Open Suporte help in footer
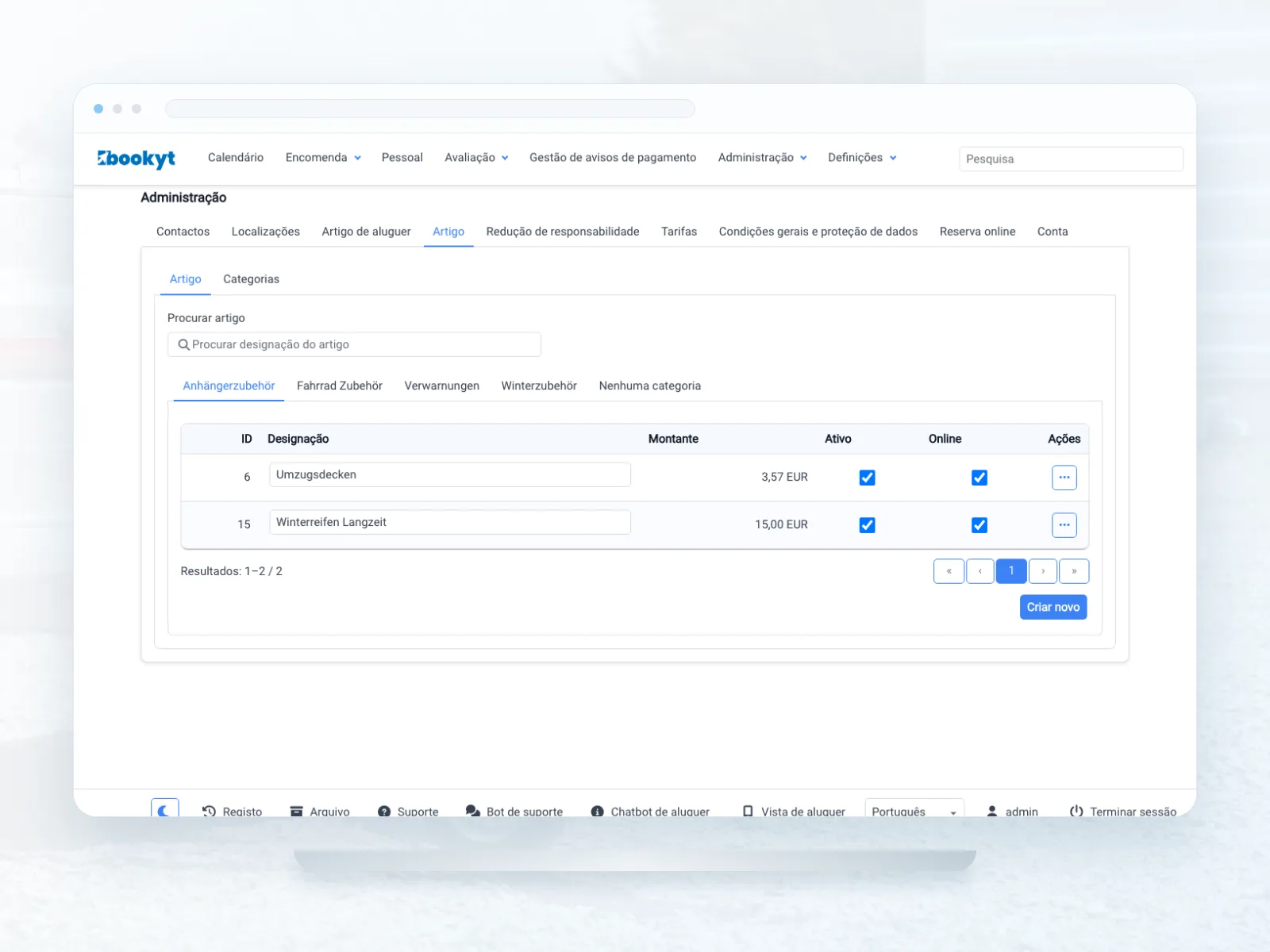The height and width of the screenshot is (952, 1270). pyautogui.click(x=408, y=811)
